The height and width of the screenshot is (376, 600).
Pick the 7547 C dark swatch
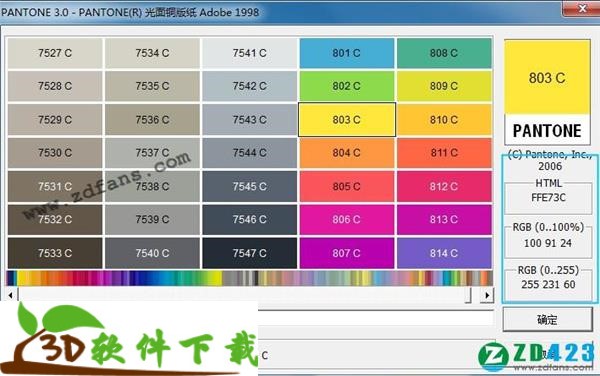click(x=249, y=253)
